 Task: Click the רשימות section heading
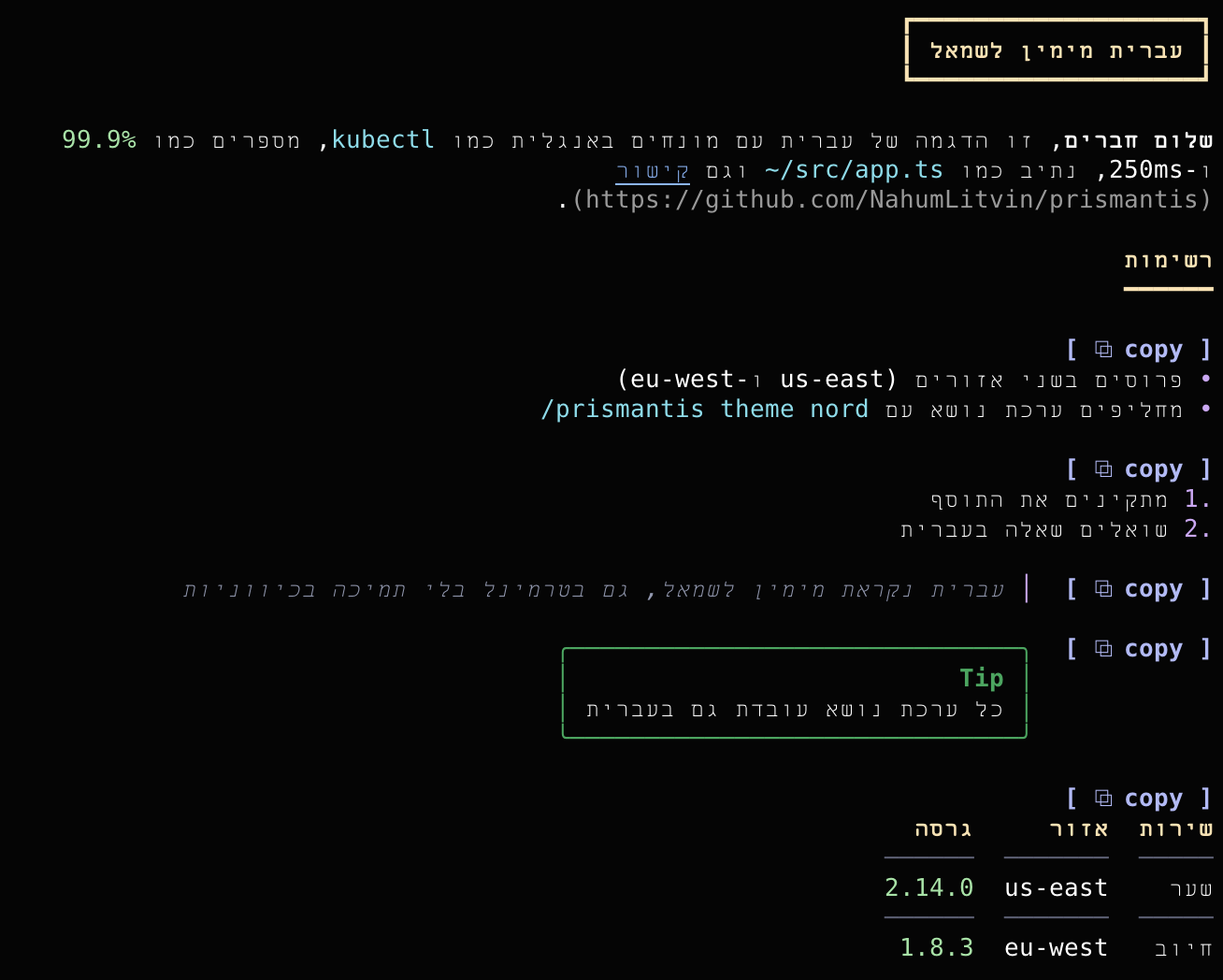click(1169, 261)
